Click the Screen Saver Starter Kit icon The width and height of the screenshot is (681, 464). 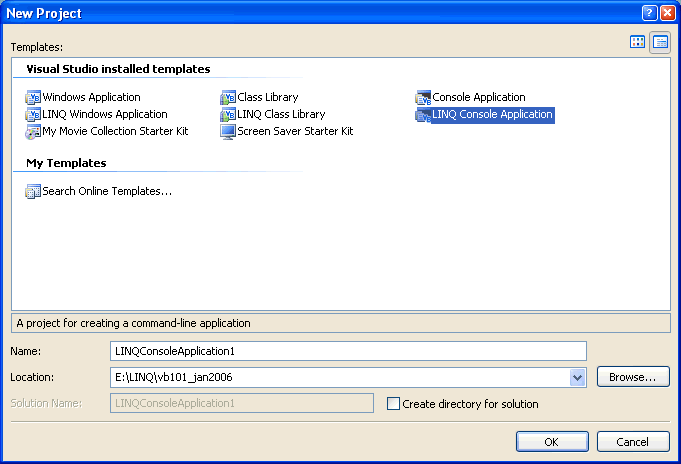pos(228,132)
